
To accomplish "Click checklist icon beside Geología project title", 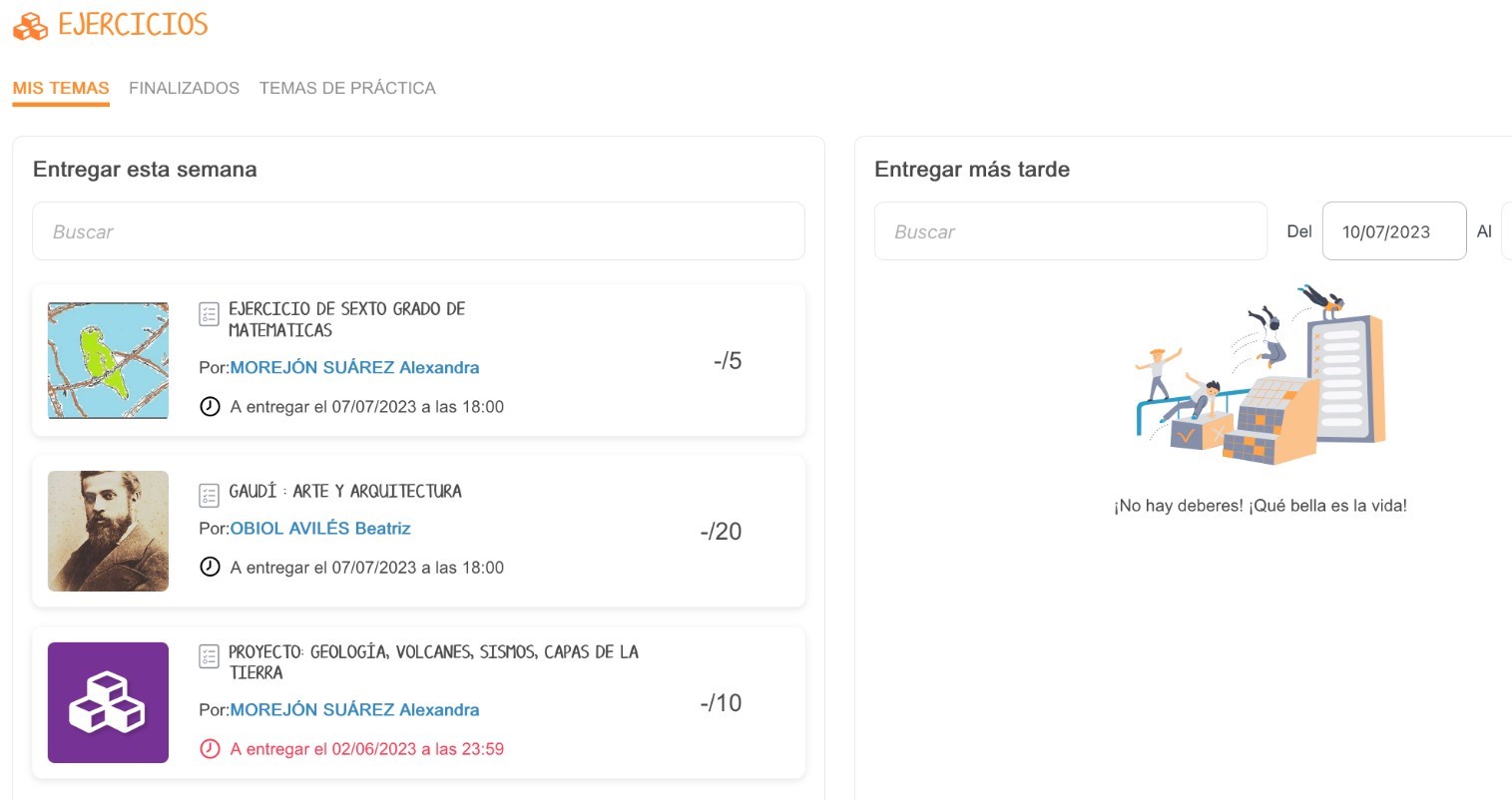I will tap(209, 656).
